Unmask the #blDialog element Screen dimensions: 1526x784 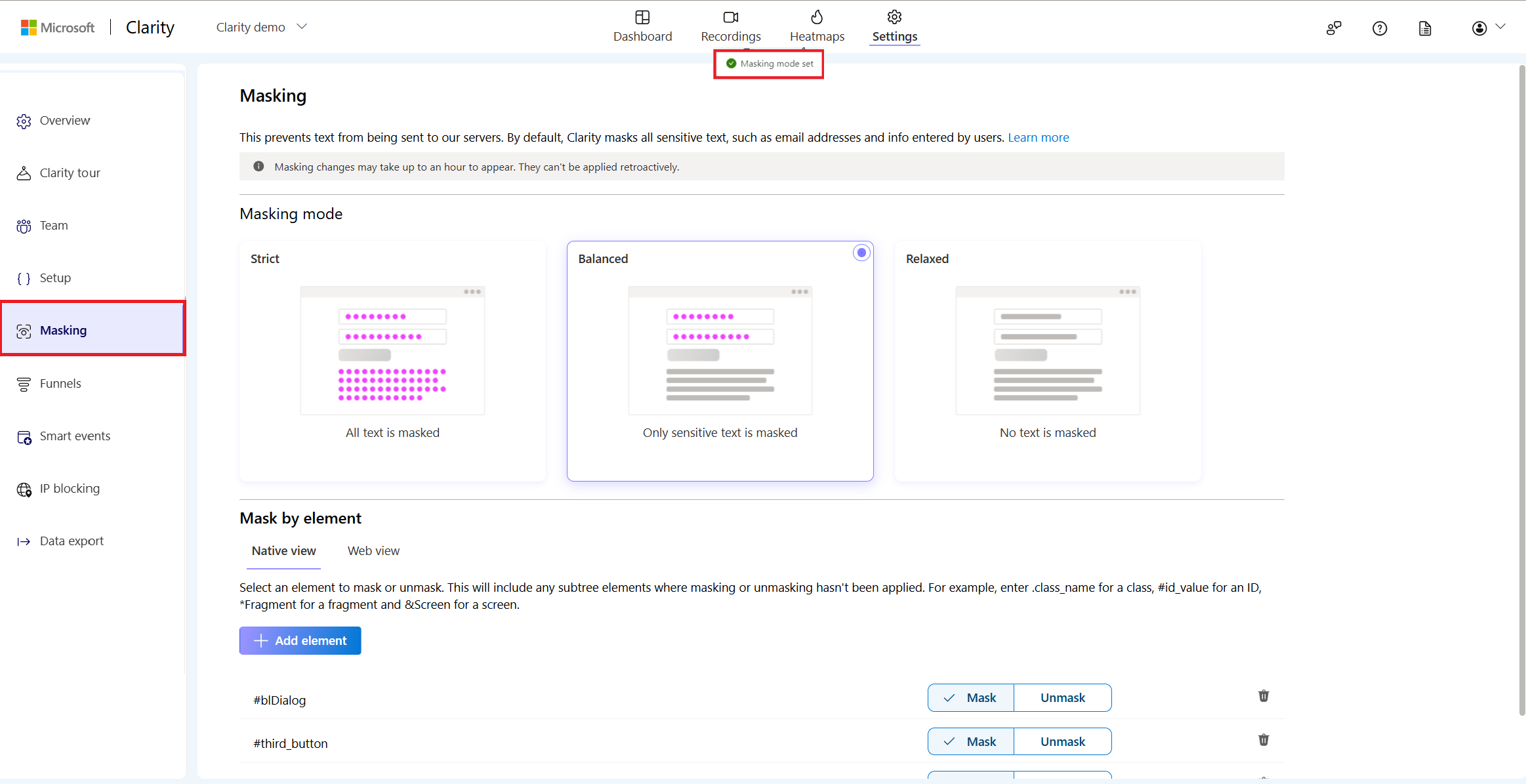1062,697
